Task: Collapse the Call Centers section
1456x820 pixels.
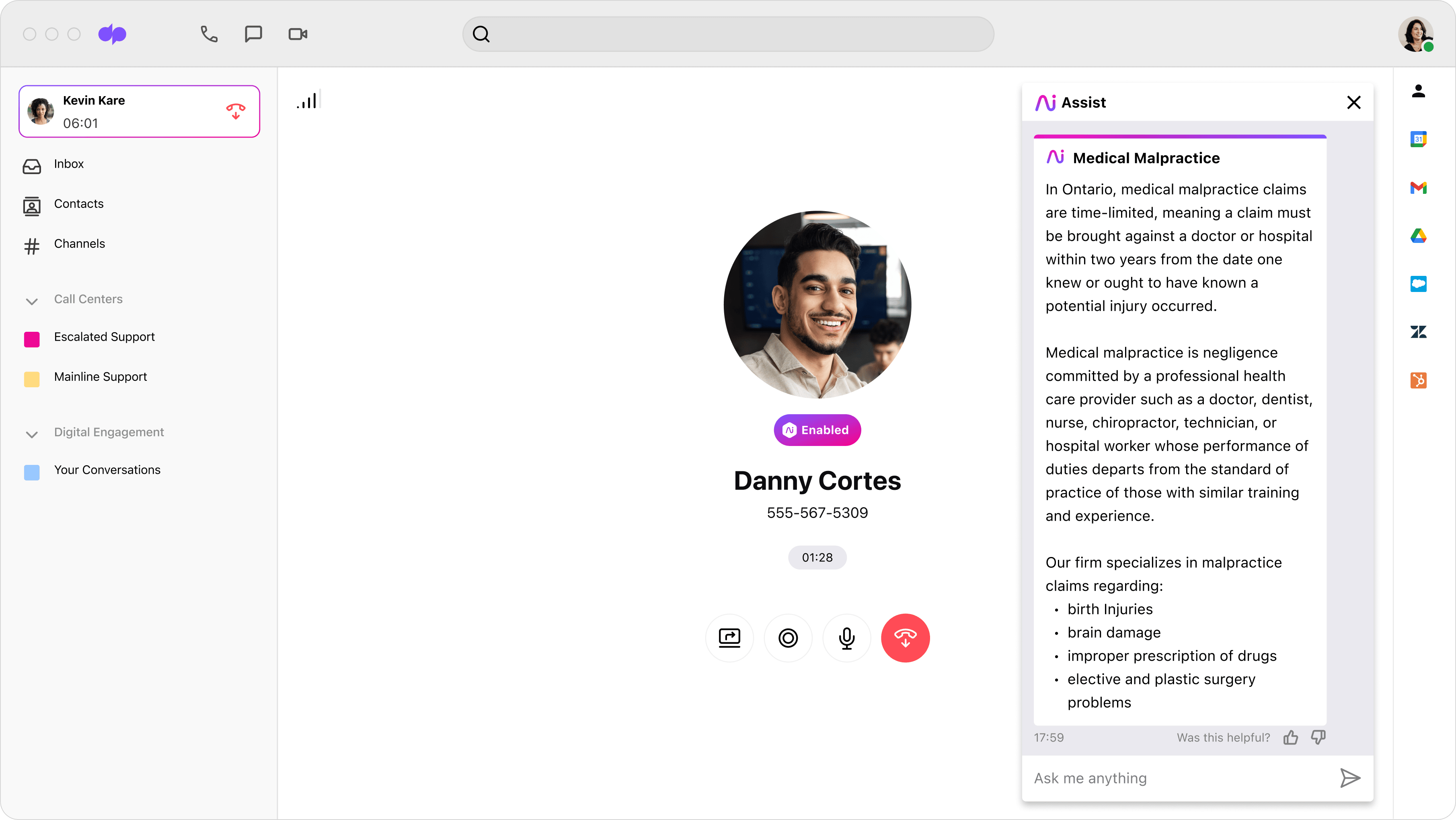Action: click(32, 301)
